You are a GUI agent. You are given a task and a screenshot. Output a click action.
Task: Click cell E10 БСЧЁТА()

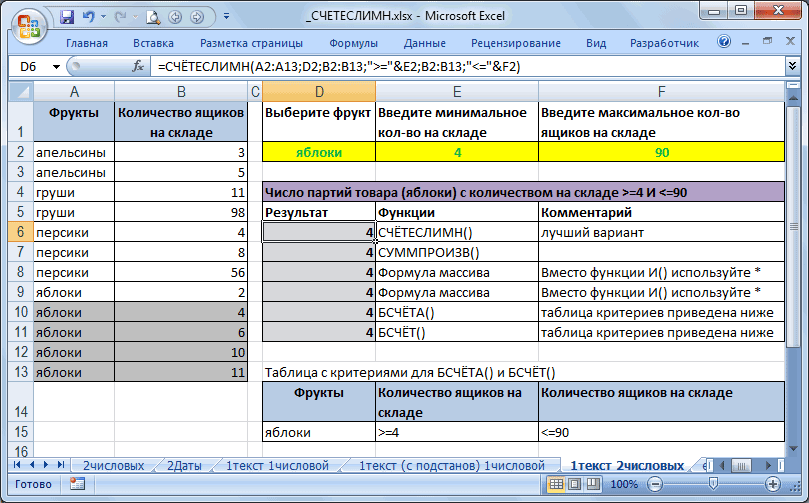[x=457, y=312]
